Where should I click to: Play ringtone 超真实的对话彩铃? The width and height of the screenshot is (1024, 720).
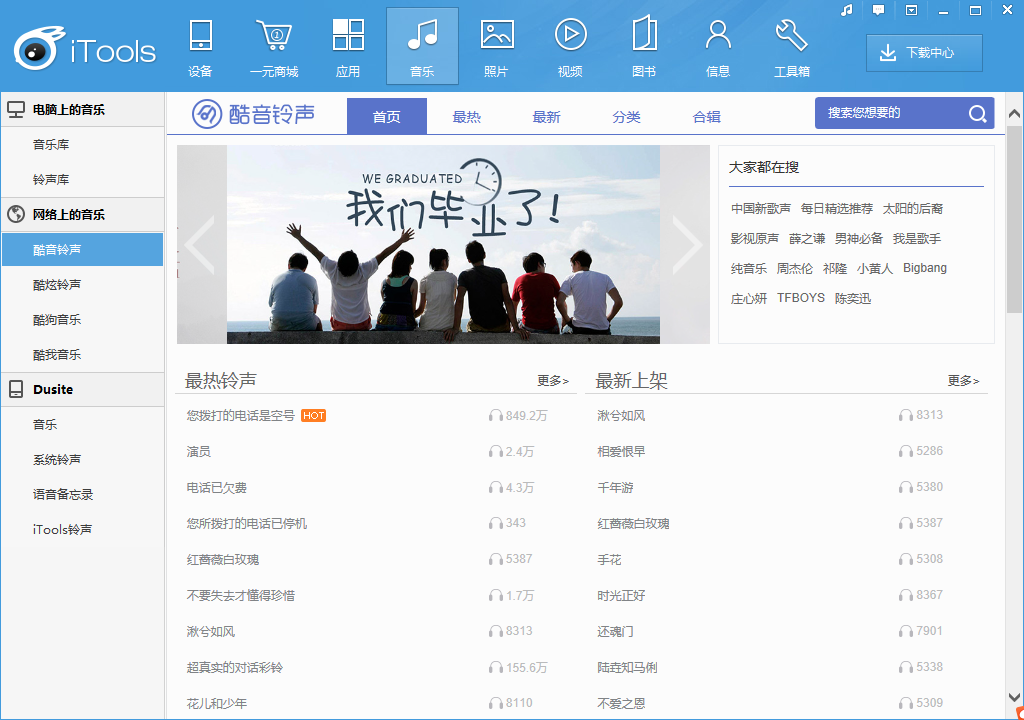click(x=235, y=667)
